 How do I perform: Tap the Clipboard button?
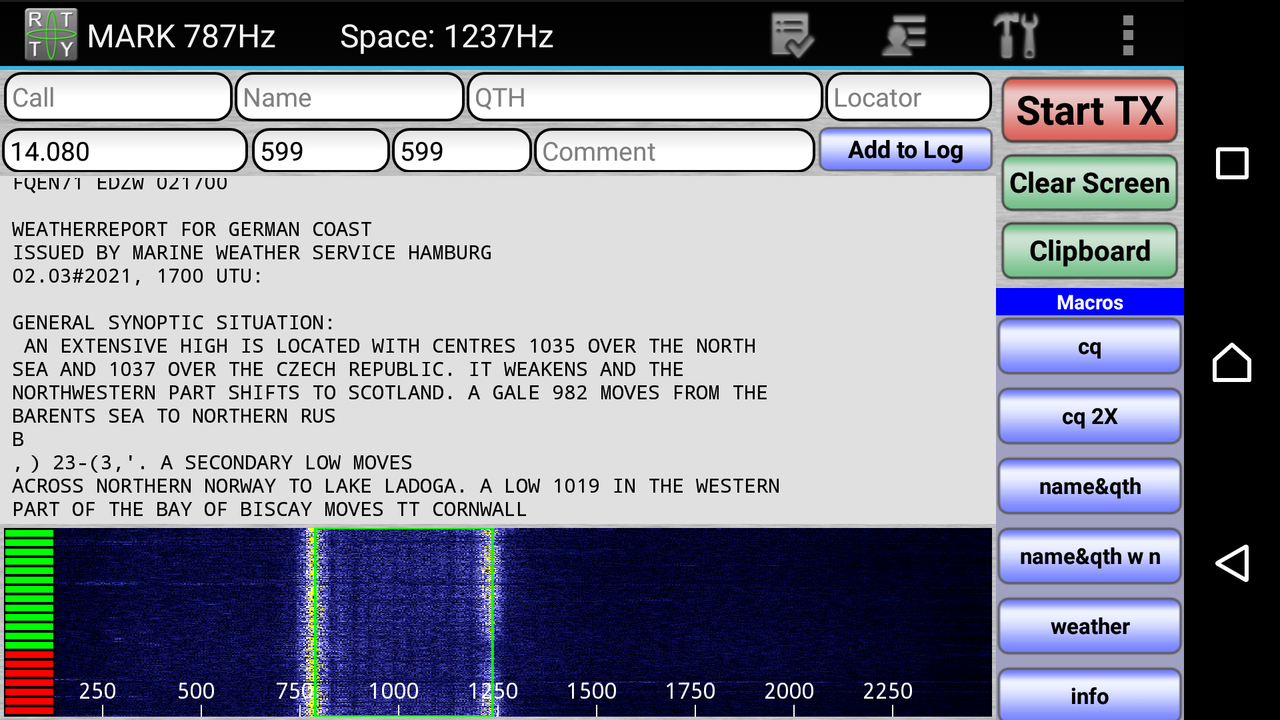(1090, 251)
